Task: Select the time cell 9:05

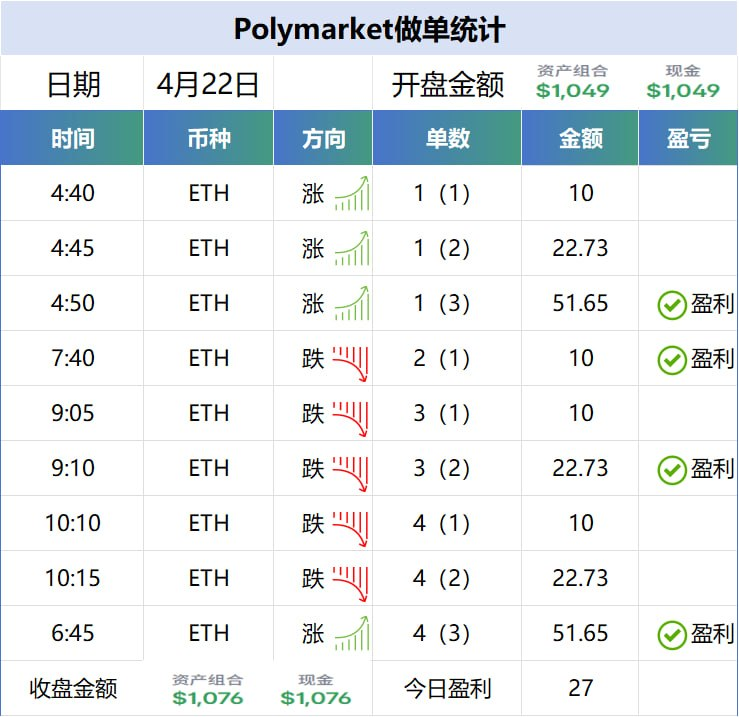Action: pos(73,413)
